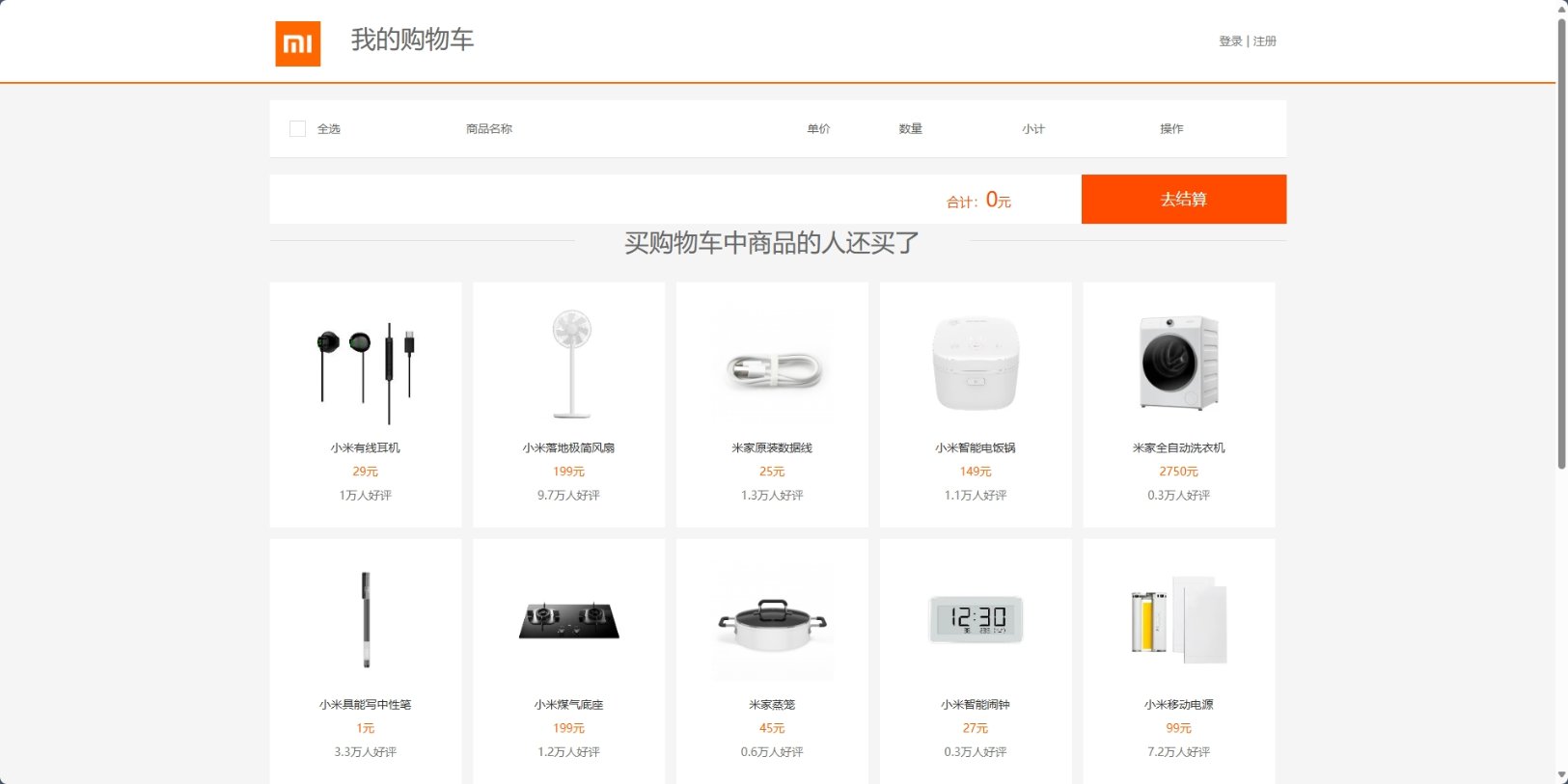
Task: Click the standing fan product image
Action: 569,365
